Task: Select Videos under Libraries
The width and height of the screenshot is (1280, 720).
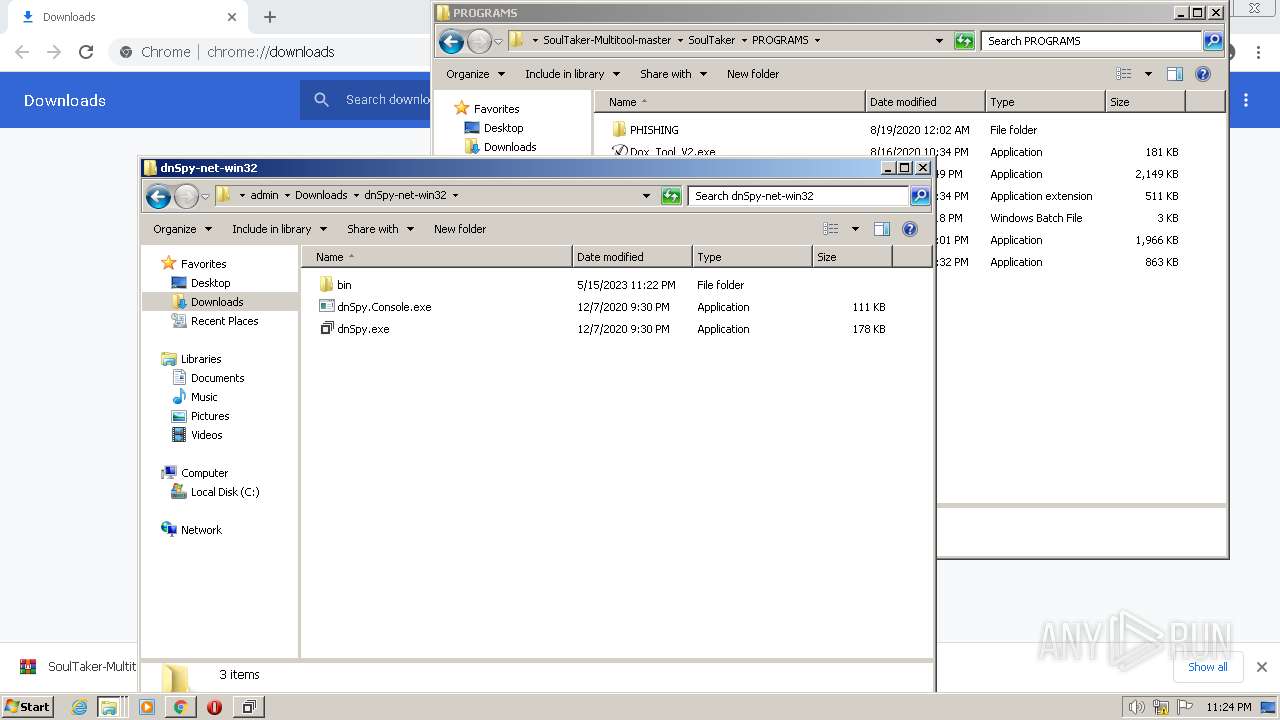Action: point(206,435)
